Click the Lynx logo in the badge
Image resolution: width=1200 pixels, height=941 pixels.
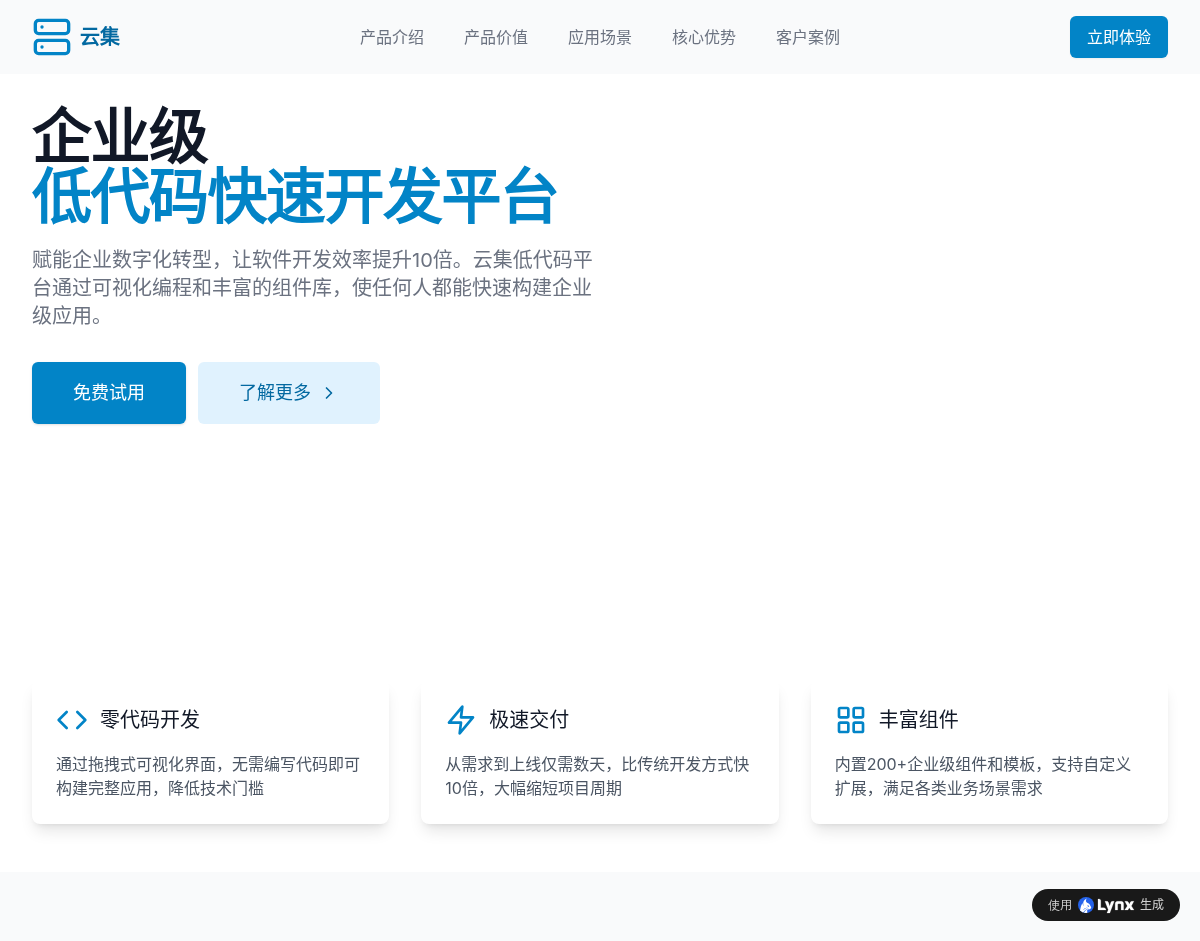click(x=1106, y=905)
